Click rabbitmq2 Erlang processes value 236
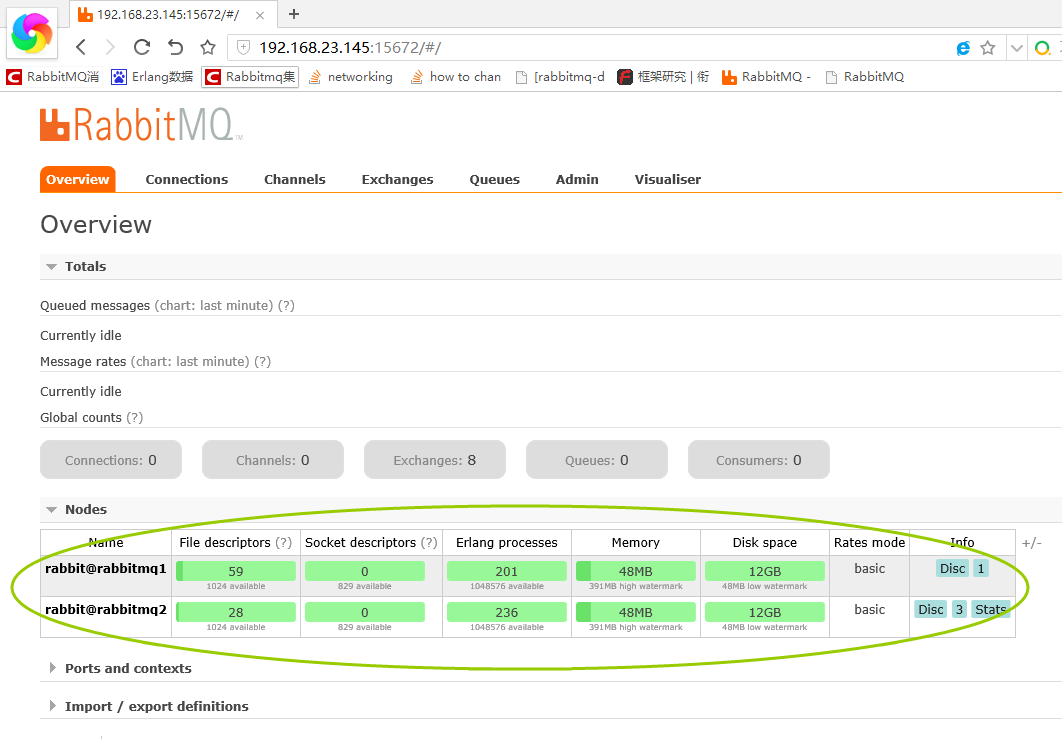Image resolution: width=1062 pixels, height=739 pixels. (507, 612)
